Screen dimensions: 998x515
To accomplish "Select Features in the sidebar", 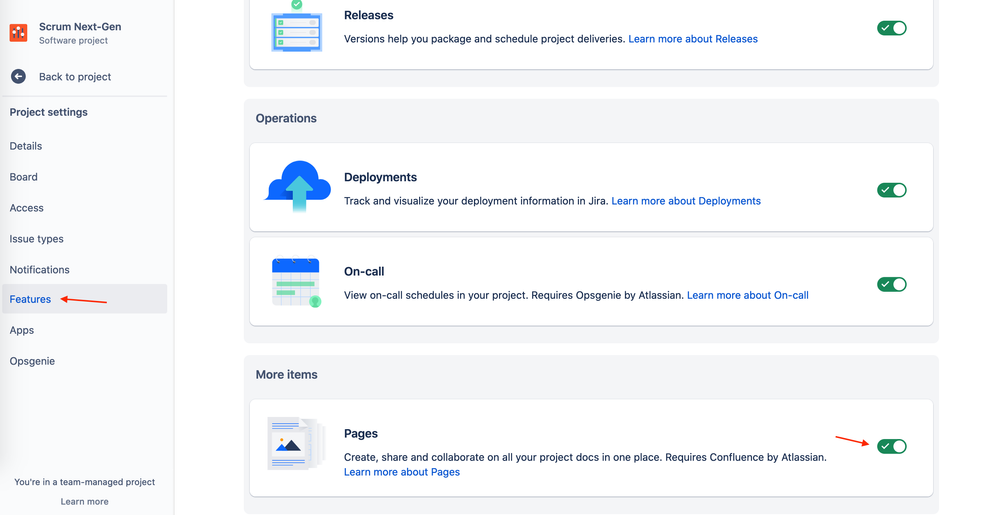I will [x=85, y=299].
